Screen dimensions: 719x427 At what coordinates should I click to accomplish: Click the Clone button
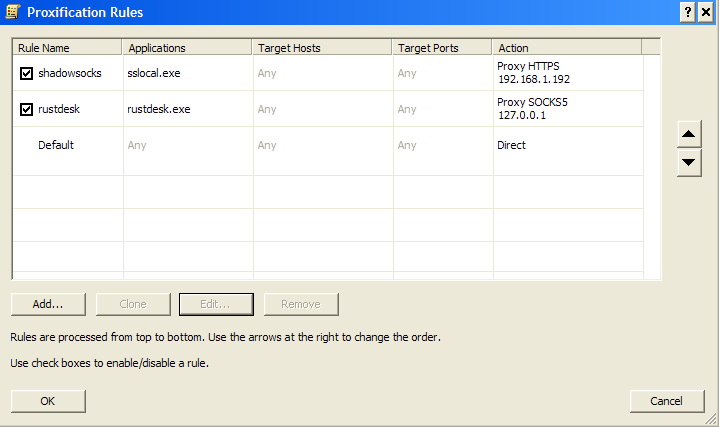[133, 304]
